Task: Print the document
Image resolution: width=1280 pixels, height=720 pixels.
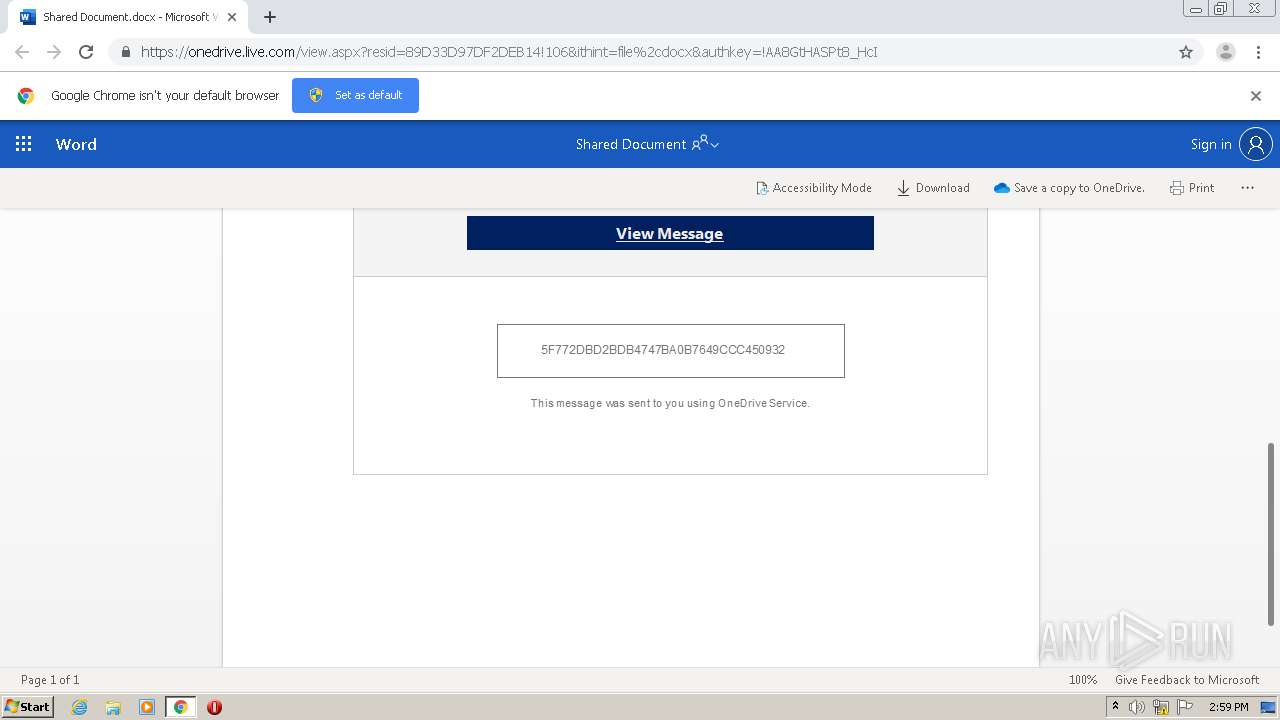Action: [1192, 188]
